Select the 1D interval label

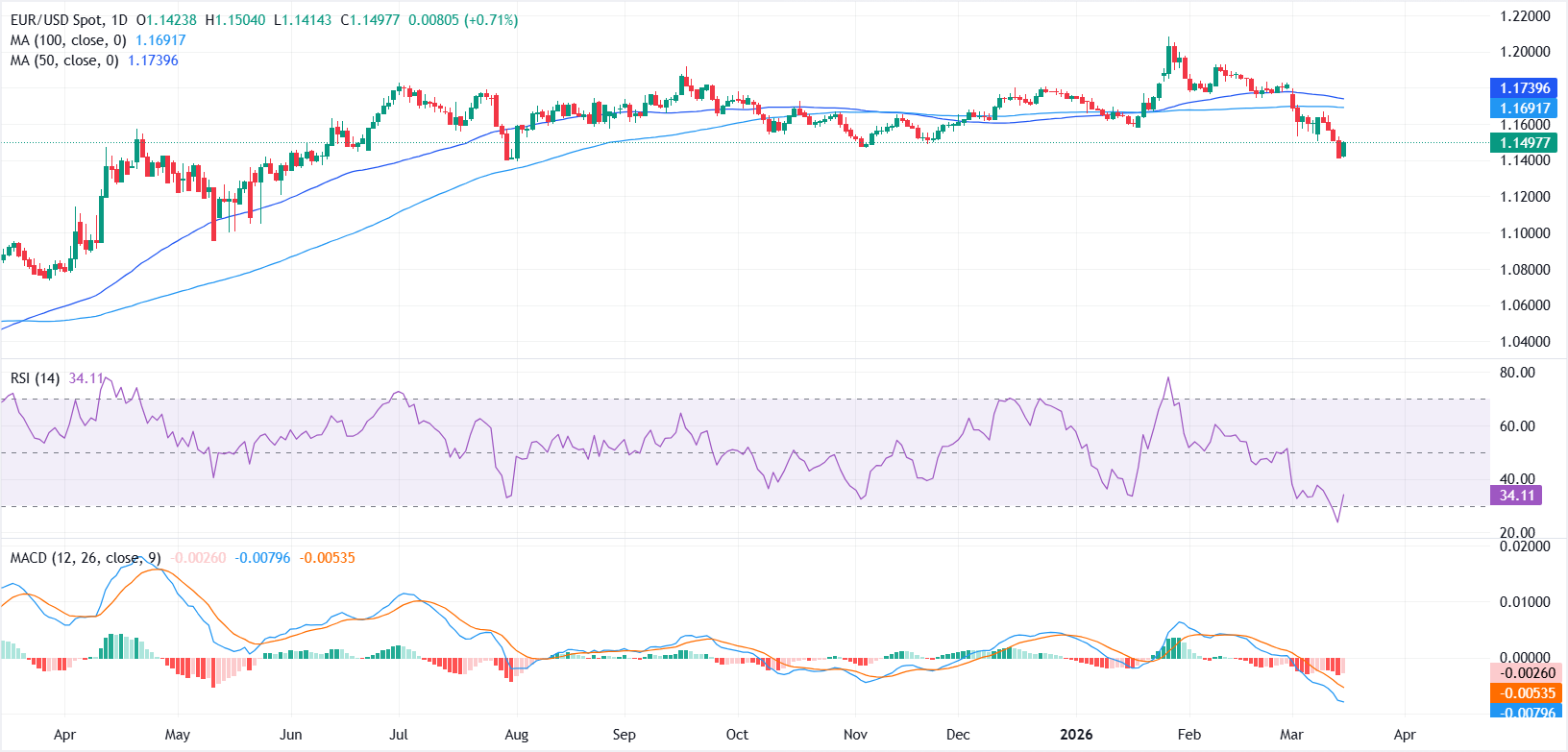[x=120, y=20]
